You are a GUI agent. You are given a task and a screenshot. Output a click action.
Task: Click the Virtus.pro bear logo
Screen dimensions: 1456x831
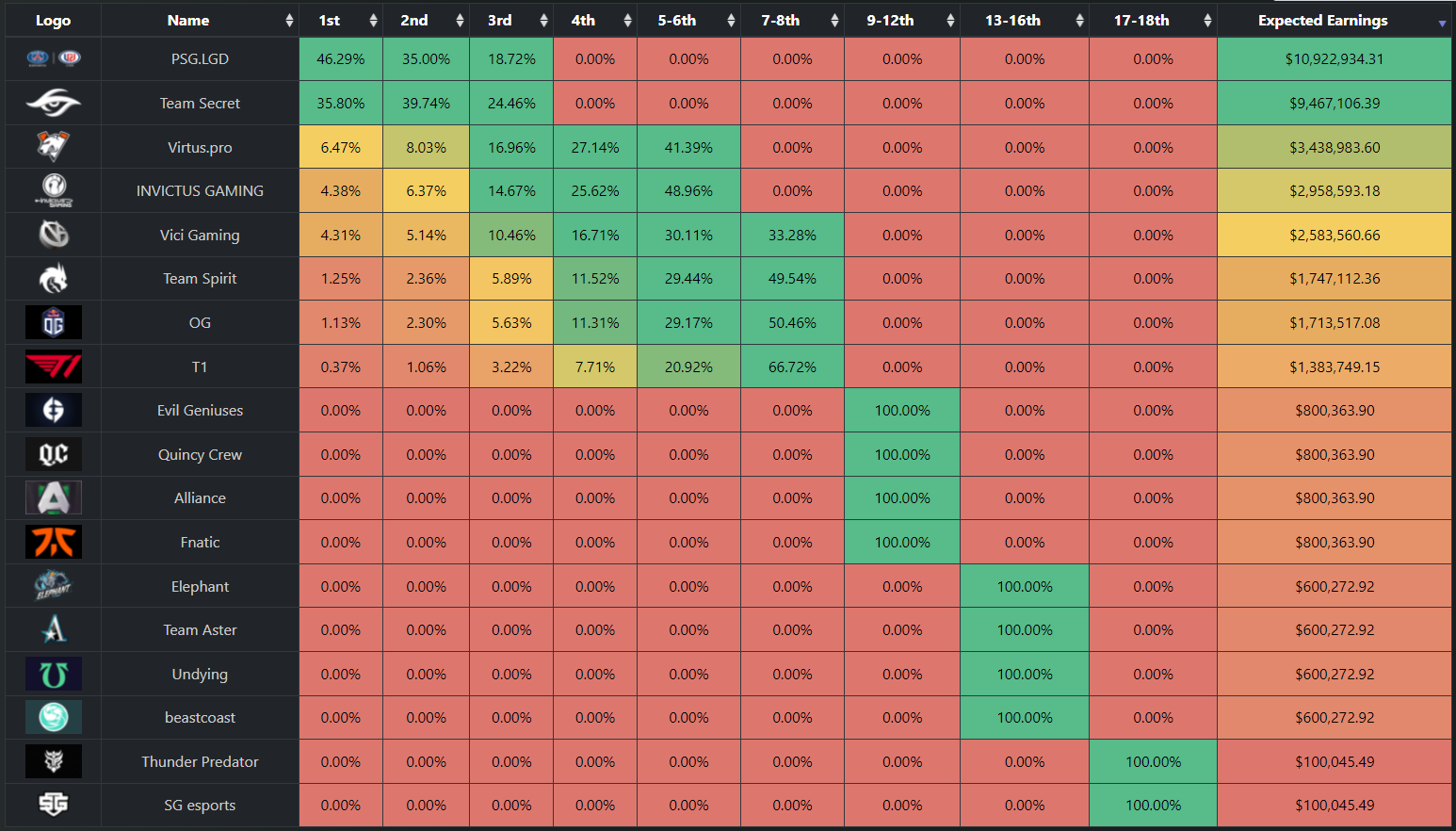(54, 146)
